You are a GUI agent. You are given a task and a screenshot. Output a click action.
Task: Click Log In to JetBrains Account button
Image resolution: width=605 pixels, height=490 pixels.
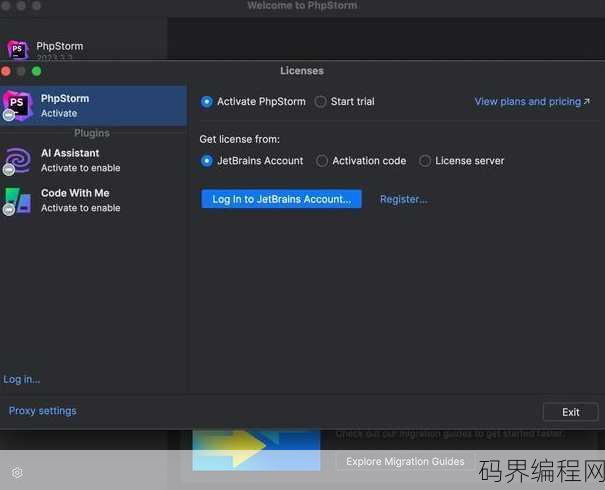[281, 199]
